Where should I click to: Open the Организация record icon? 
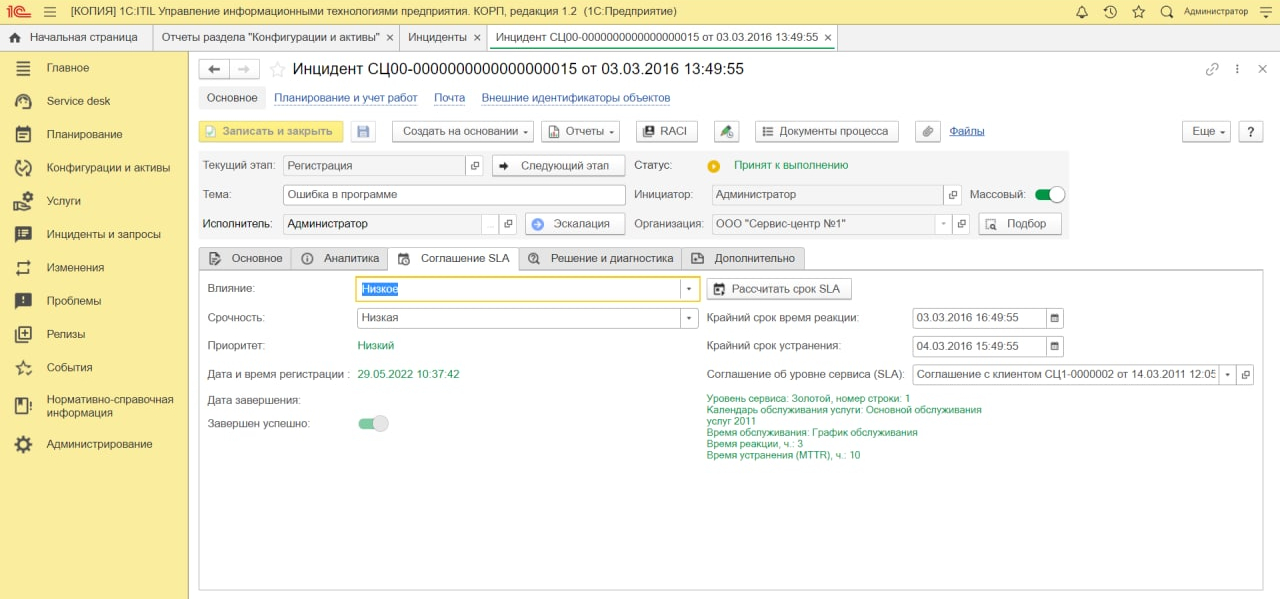[961, 224]
